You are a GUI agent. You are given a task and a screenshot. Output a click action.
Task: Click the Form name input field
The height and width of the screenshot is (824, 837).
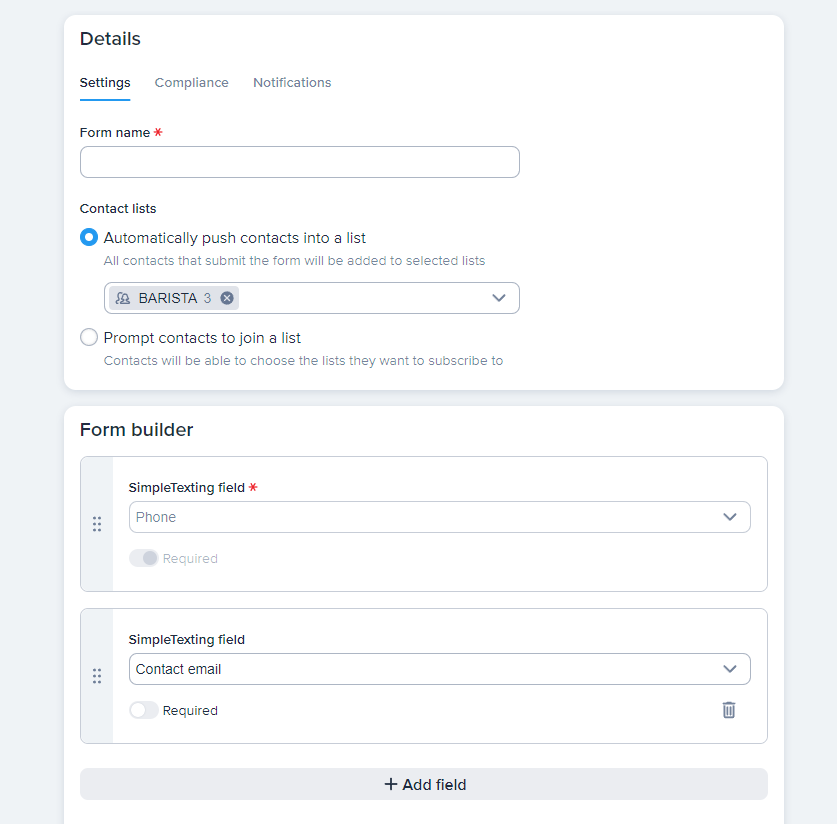point(299,161)
